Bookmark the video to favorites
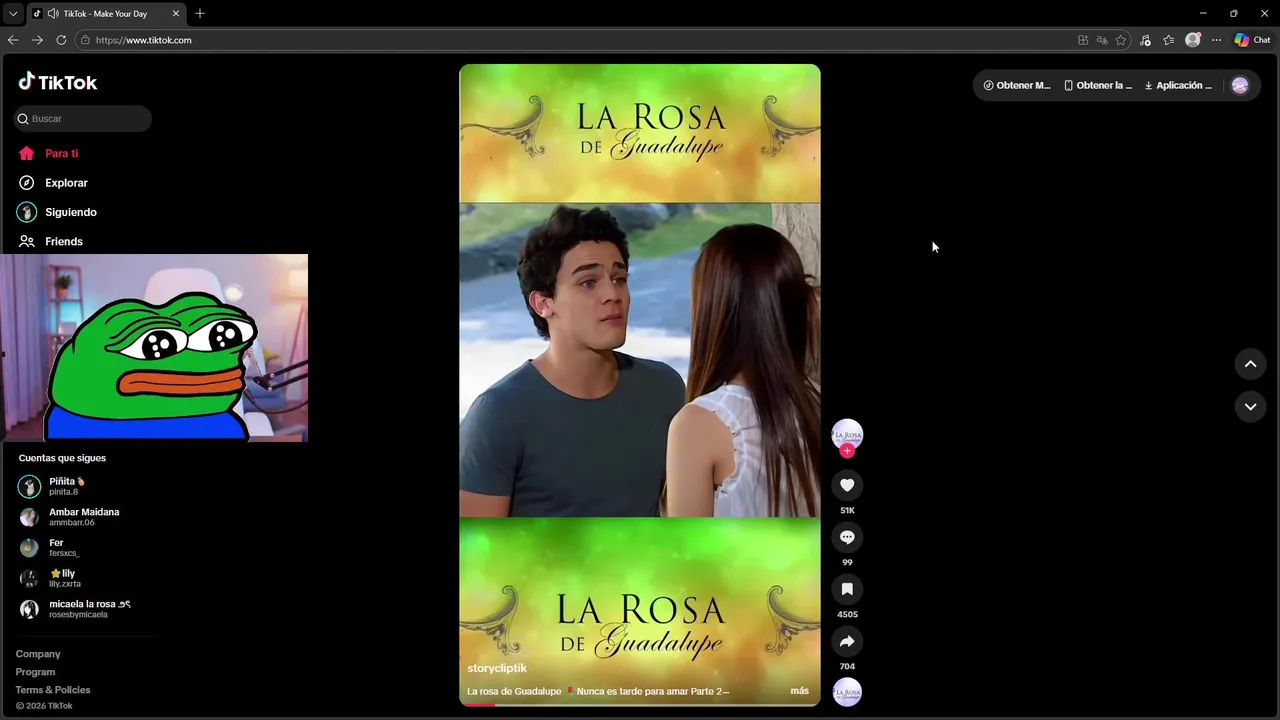The image size is (1280, 720). tap(847, 589)
